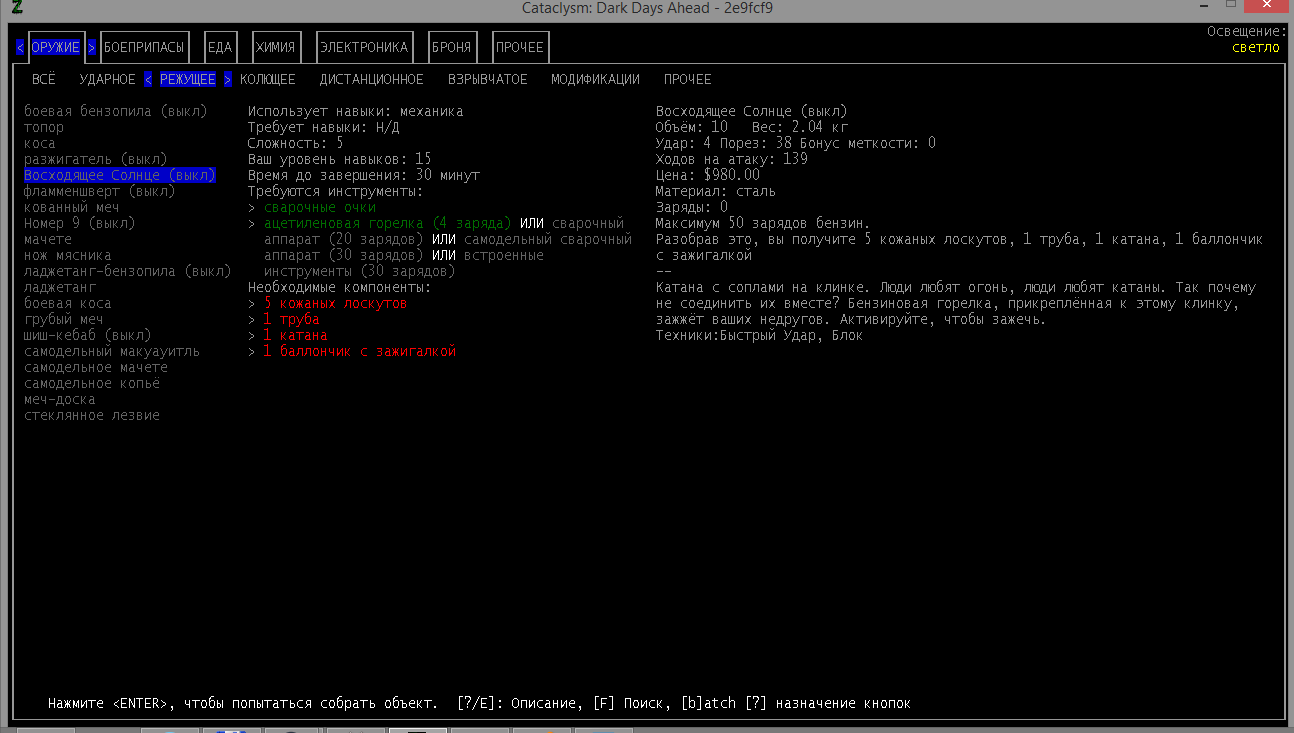Click Время до завершения: 30 минут
Screen dimensions: 1294x733
(x=364, y=175)
